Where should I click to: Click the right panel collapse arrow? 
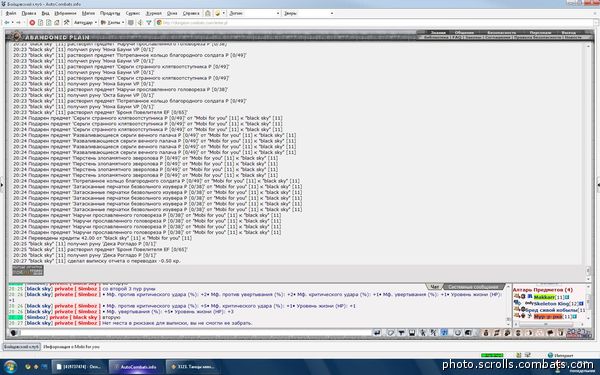click(x=598, y=185)
